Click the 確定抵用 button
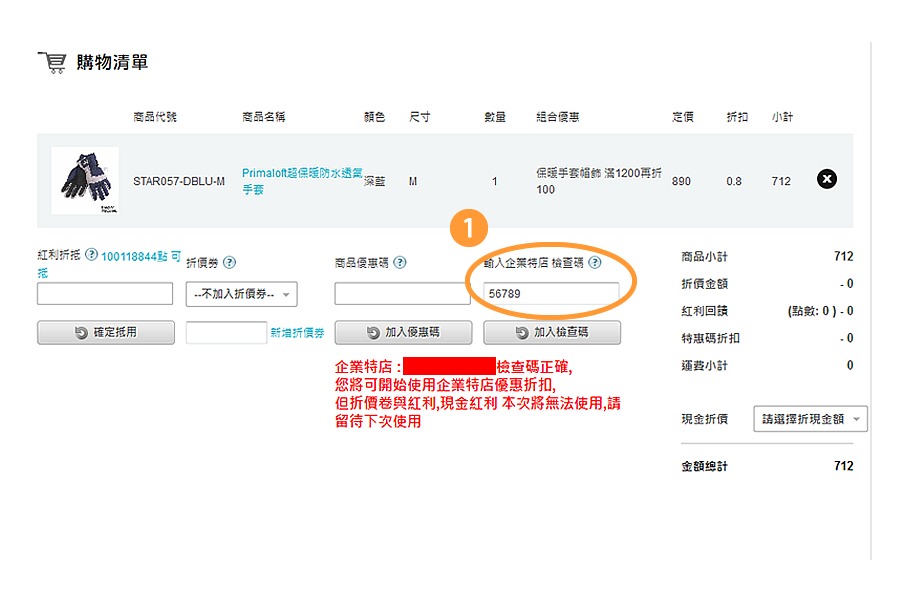 [106, 332]
